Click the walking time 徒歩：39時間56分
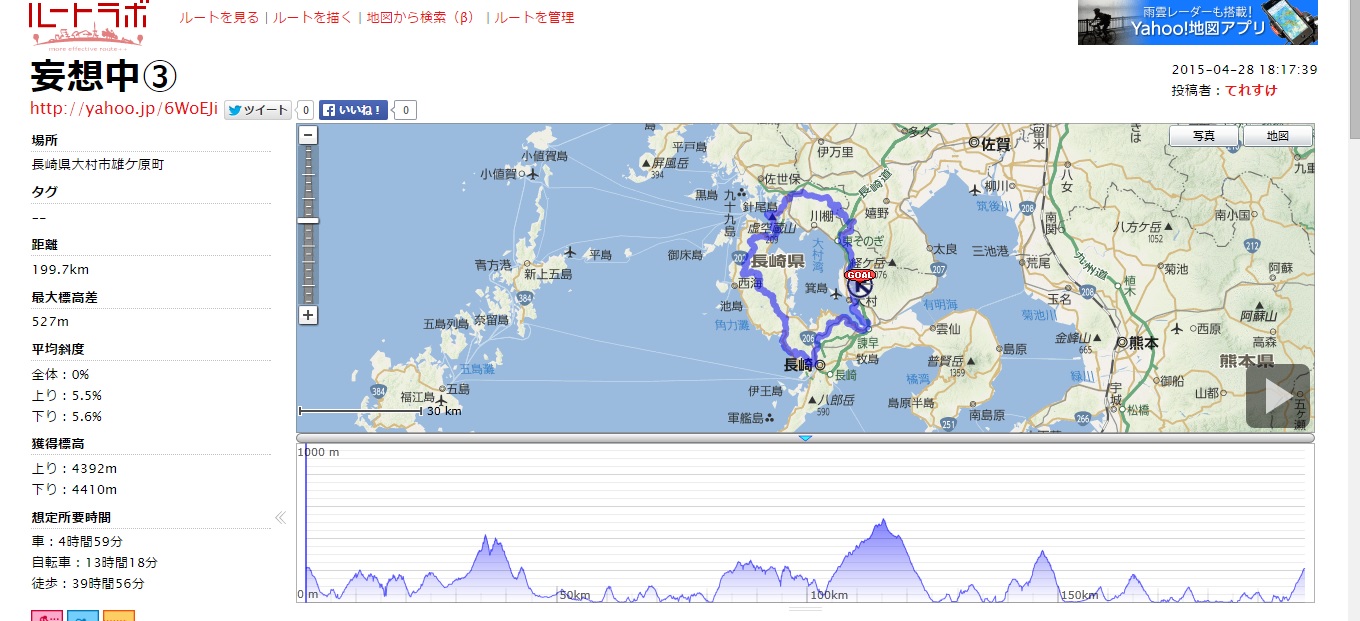 [x=88, y=583]
